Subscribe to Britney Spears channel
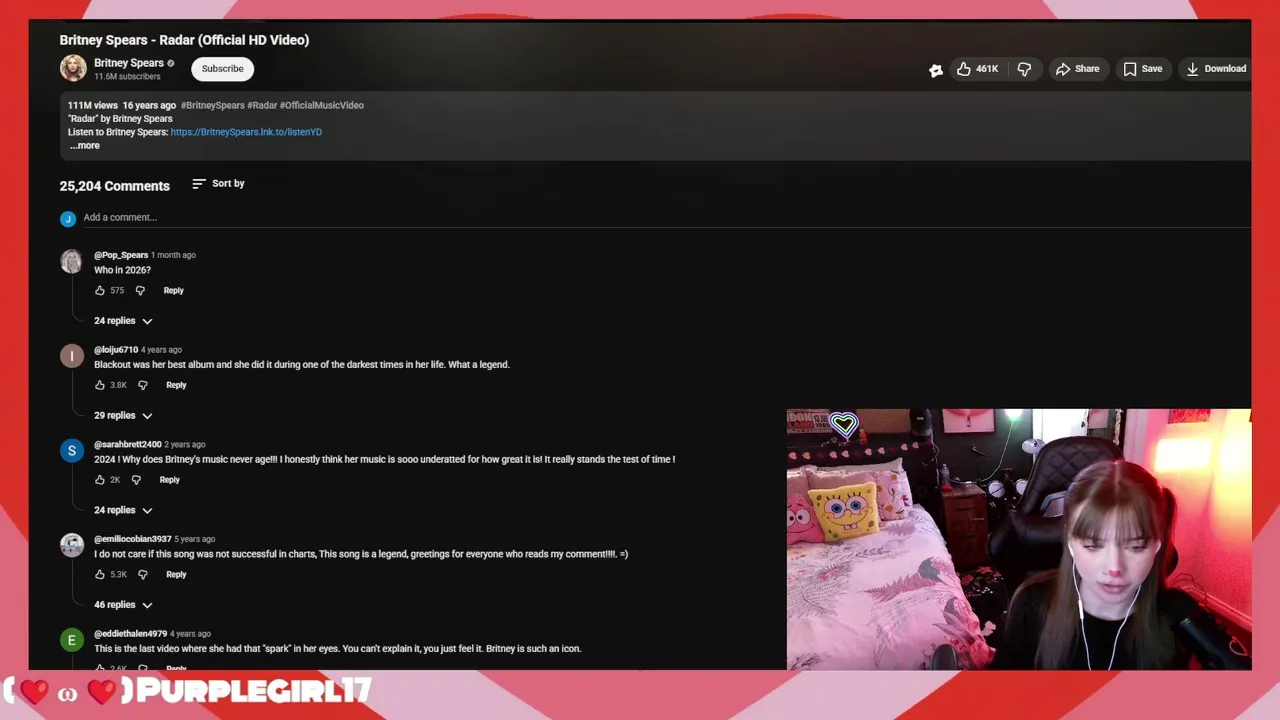 pos(222,69)
